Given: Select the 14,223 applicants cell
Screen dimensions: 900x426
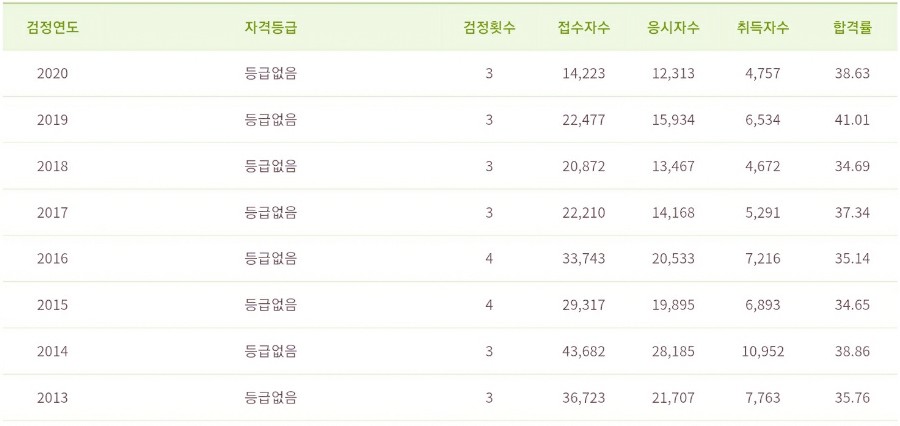Looking at the screenshot, I should coord(584,74).
